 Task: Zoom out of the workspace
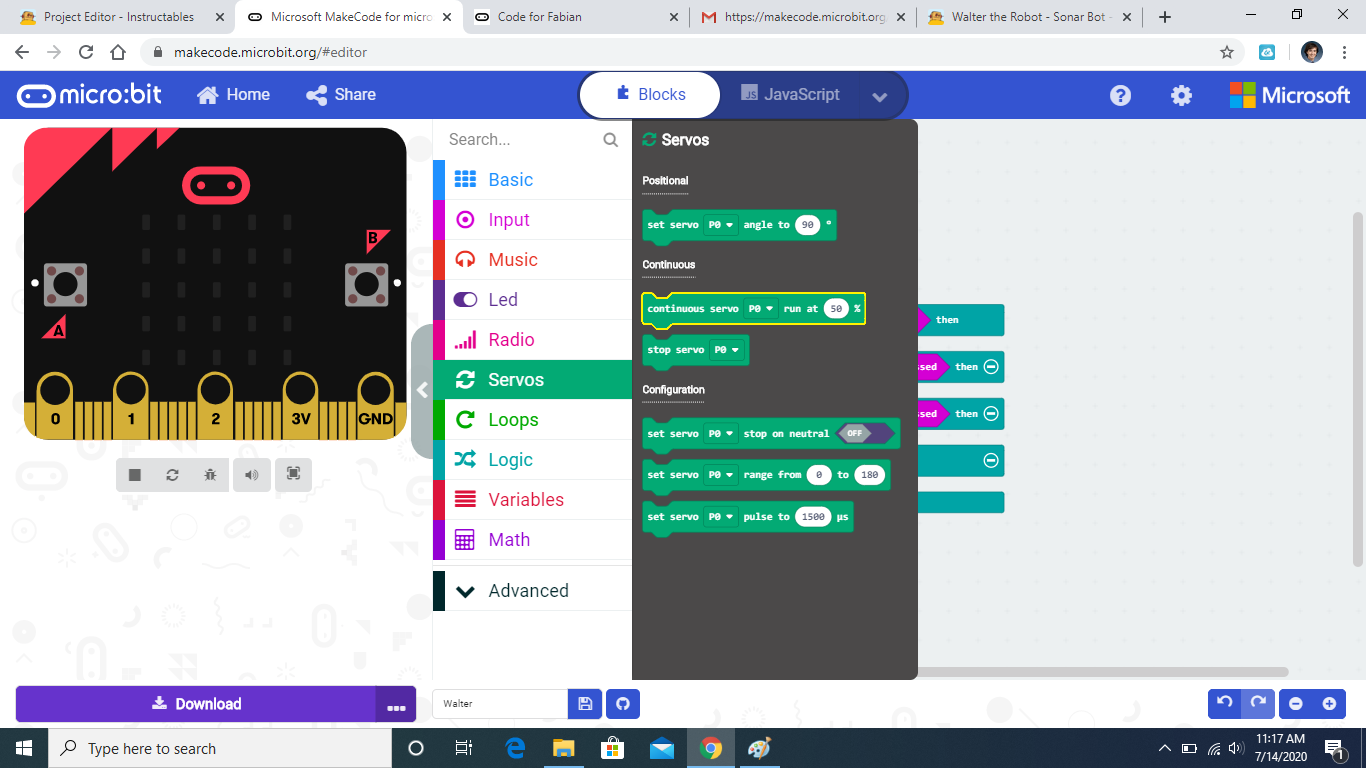(1296, 704)
